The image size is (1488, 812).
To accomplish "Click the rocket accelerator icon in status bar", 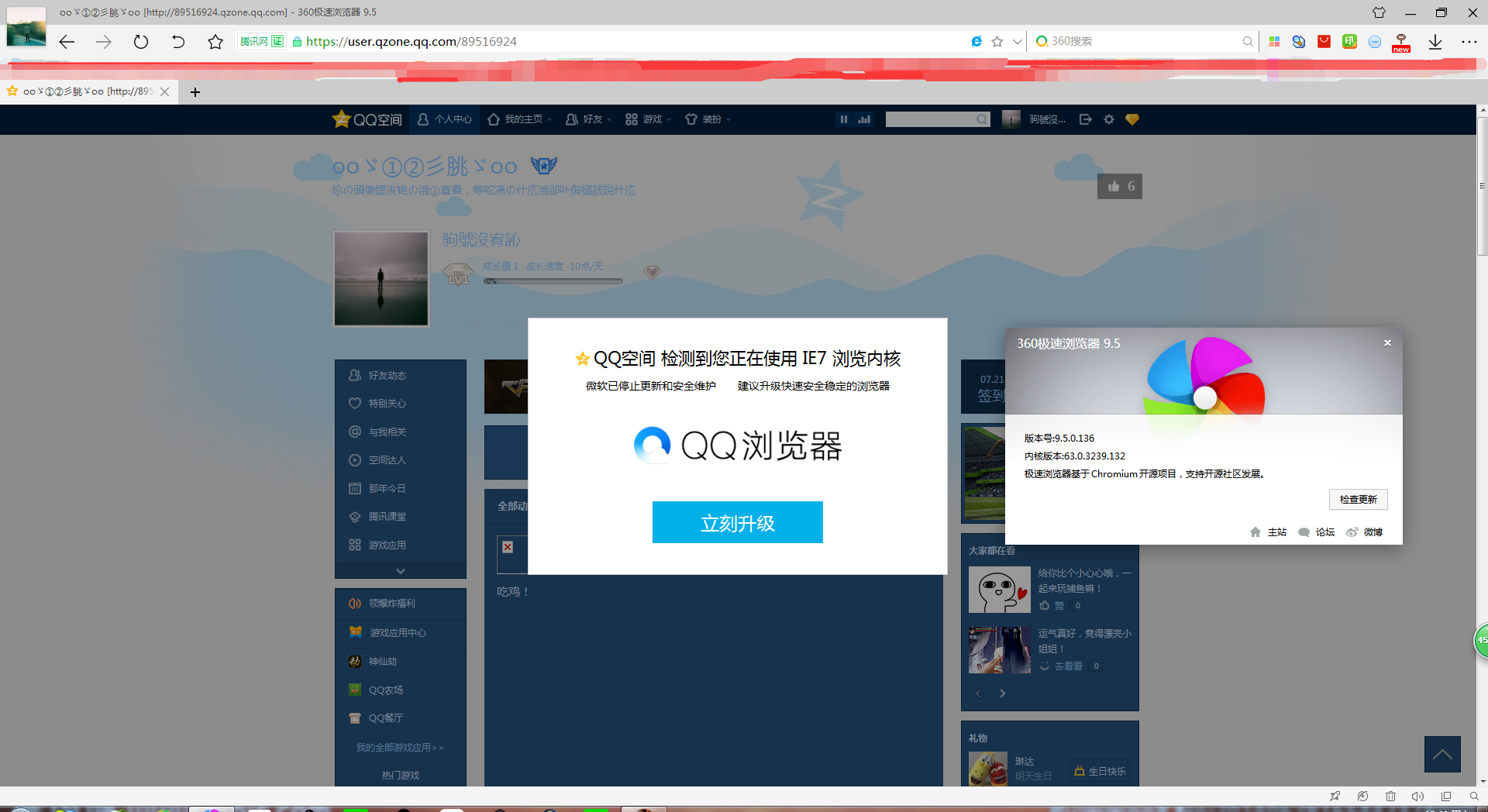I will coord(1335,796).
